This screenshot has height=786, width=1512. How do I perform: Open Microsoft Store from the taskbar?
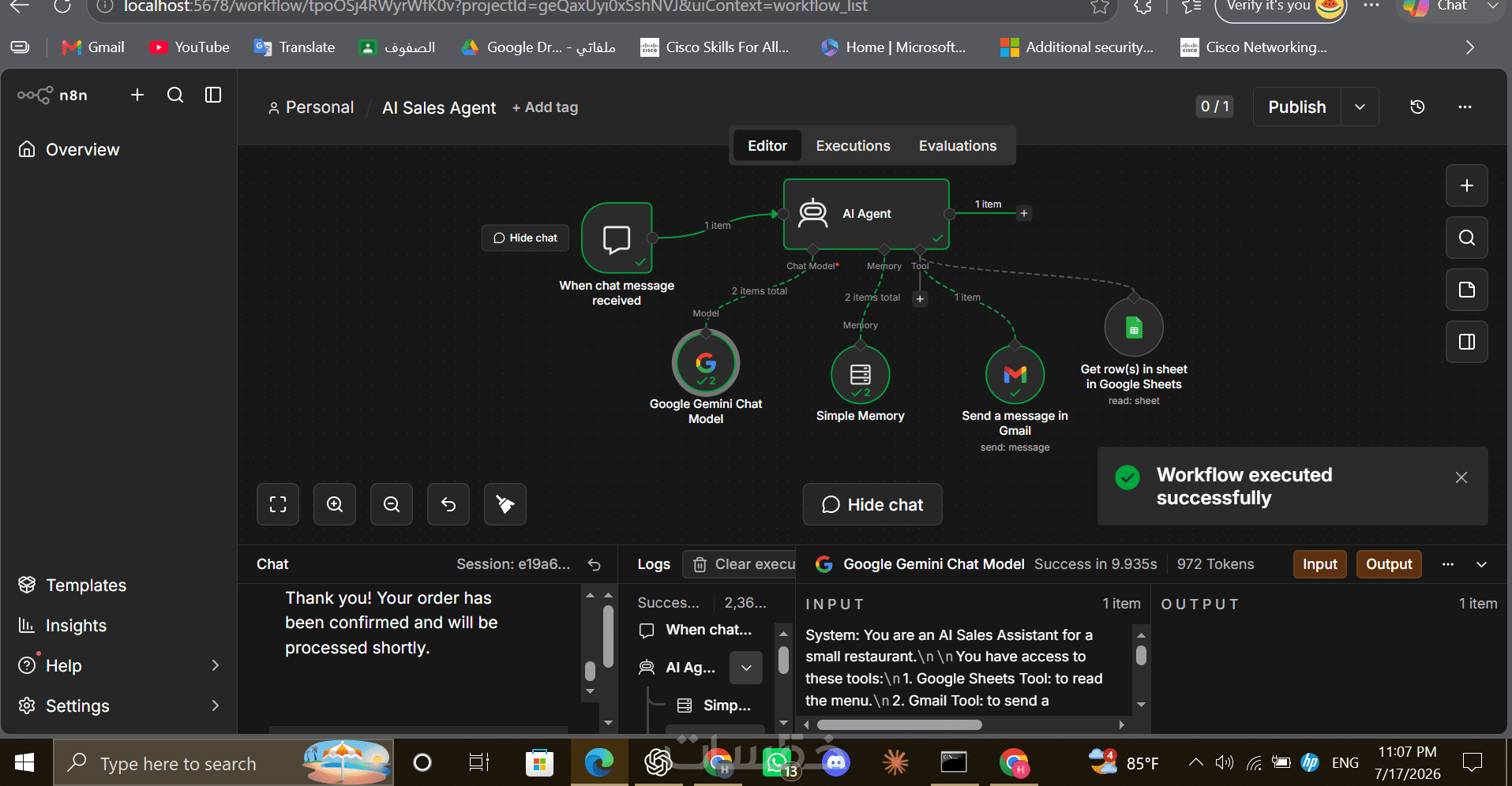coord(540,762)
